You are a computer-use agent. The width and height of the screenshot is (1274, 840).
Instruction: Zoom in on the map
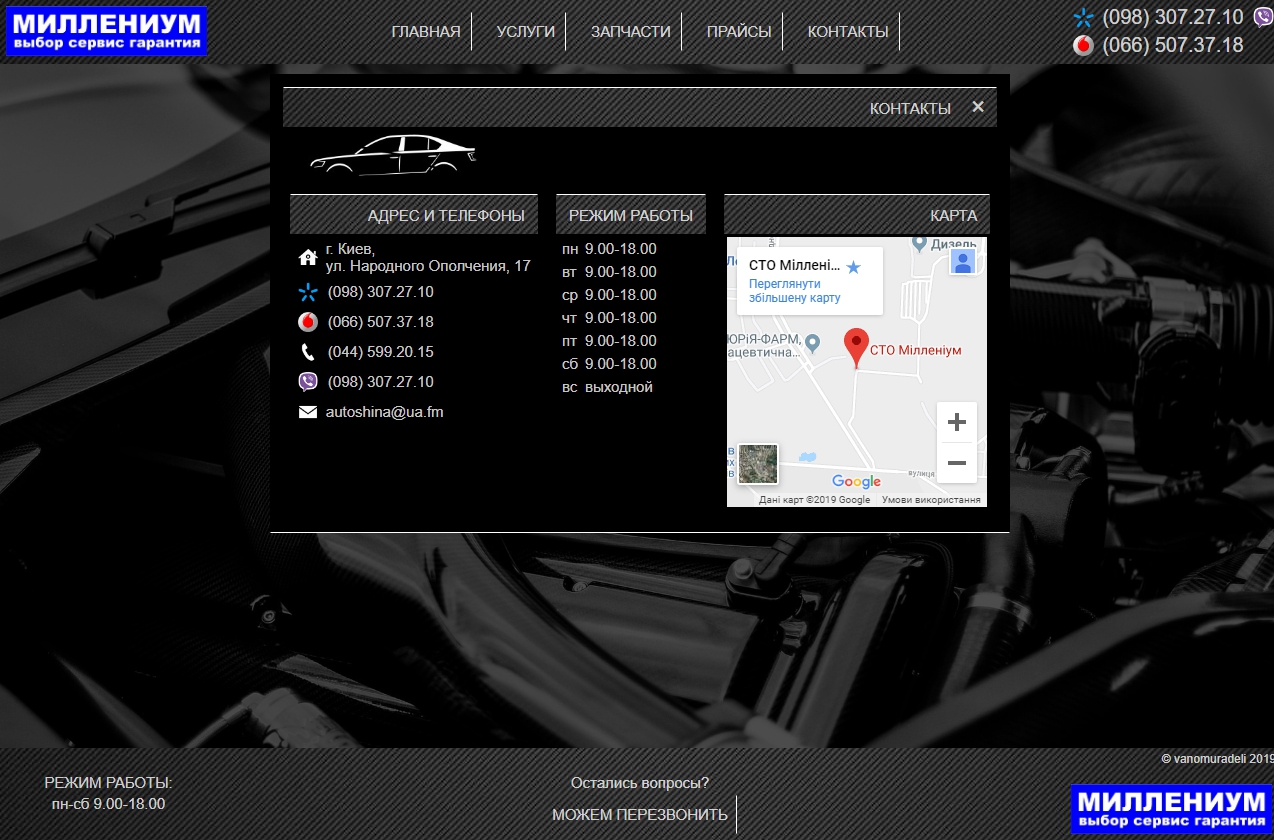956,422
